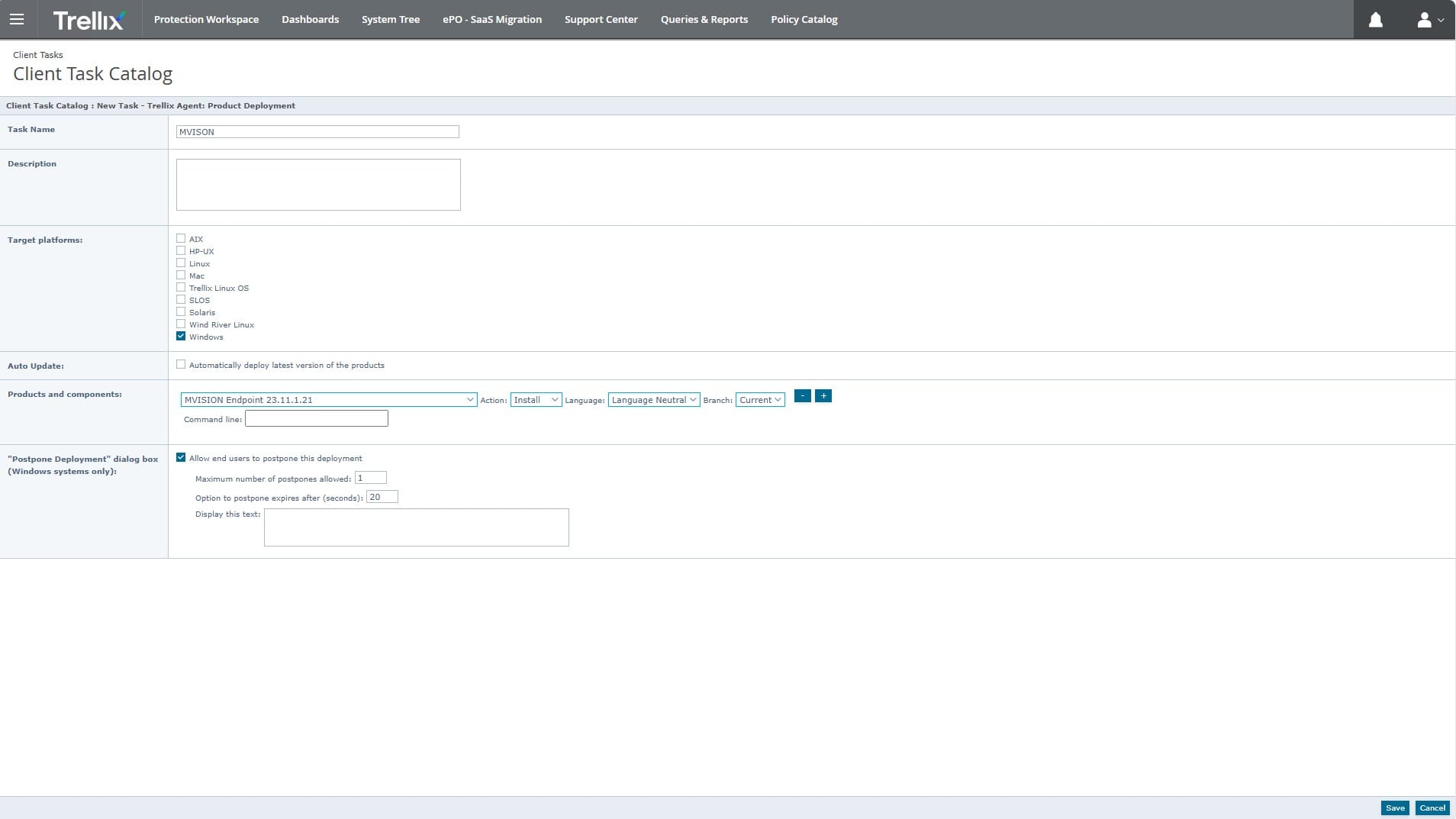Navigate to Support Center
Screen dimensions: 1456x819
tap(601, 19)
